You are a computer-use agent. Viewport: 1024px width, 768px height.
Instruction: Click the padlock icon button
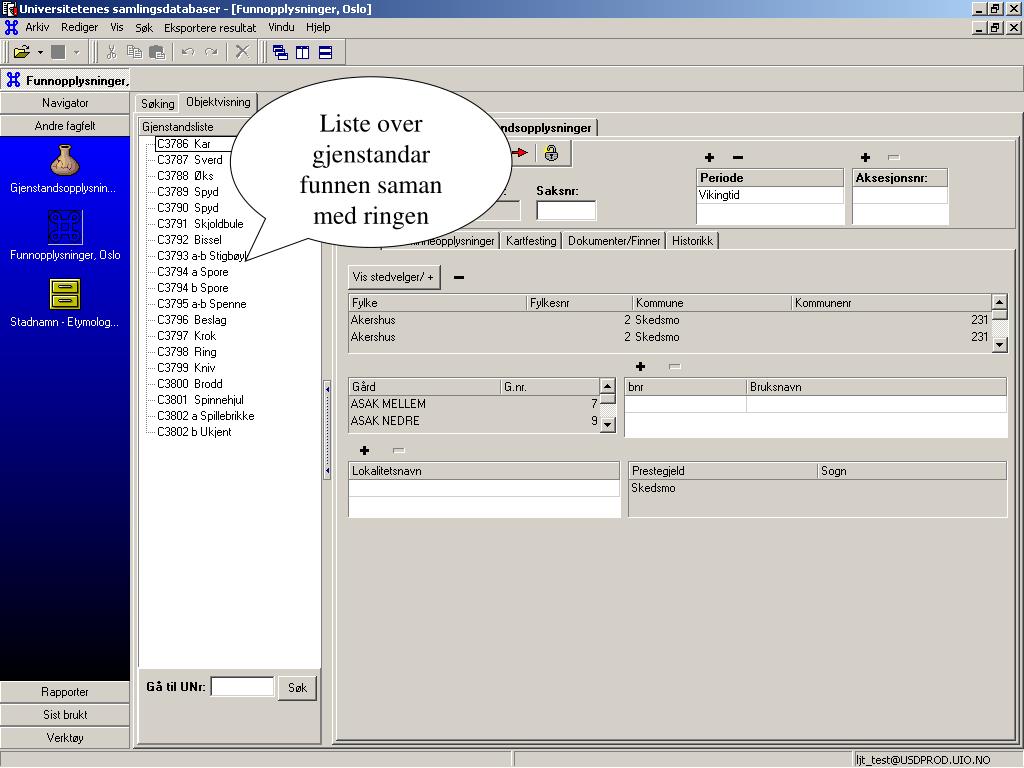(x=551, y=153)
